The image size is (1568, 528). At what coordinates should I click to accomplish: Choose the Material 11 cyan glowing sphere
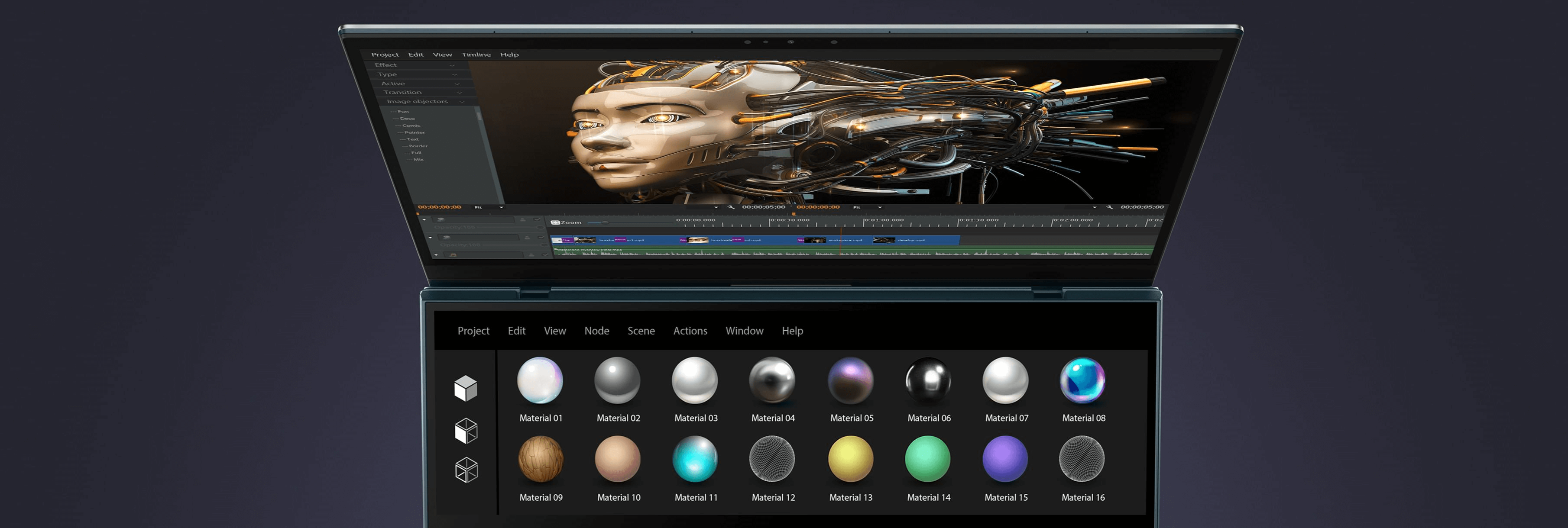[x=695, y=459]
